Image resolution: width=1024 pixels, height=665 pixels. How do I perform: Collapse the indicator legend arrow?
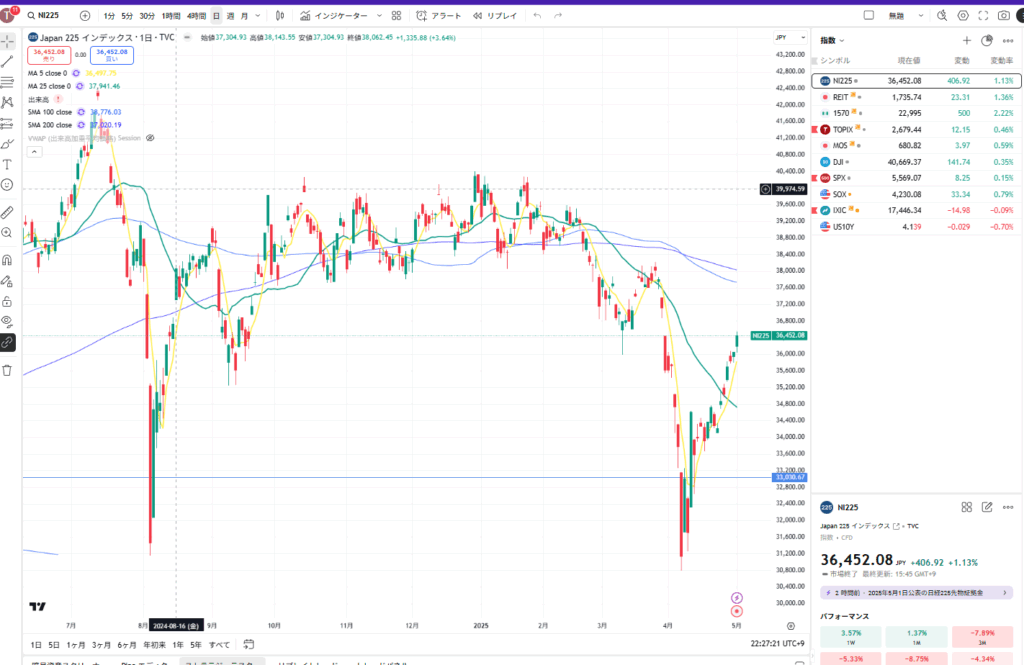[35, 152]
